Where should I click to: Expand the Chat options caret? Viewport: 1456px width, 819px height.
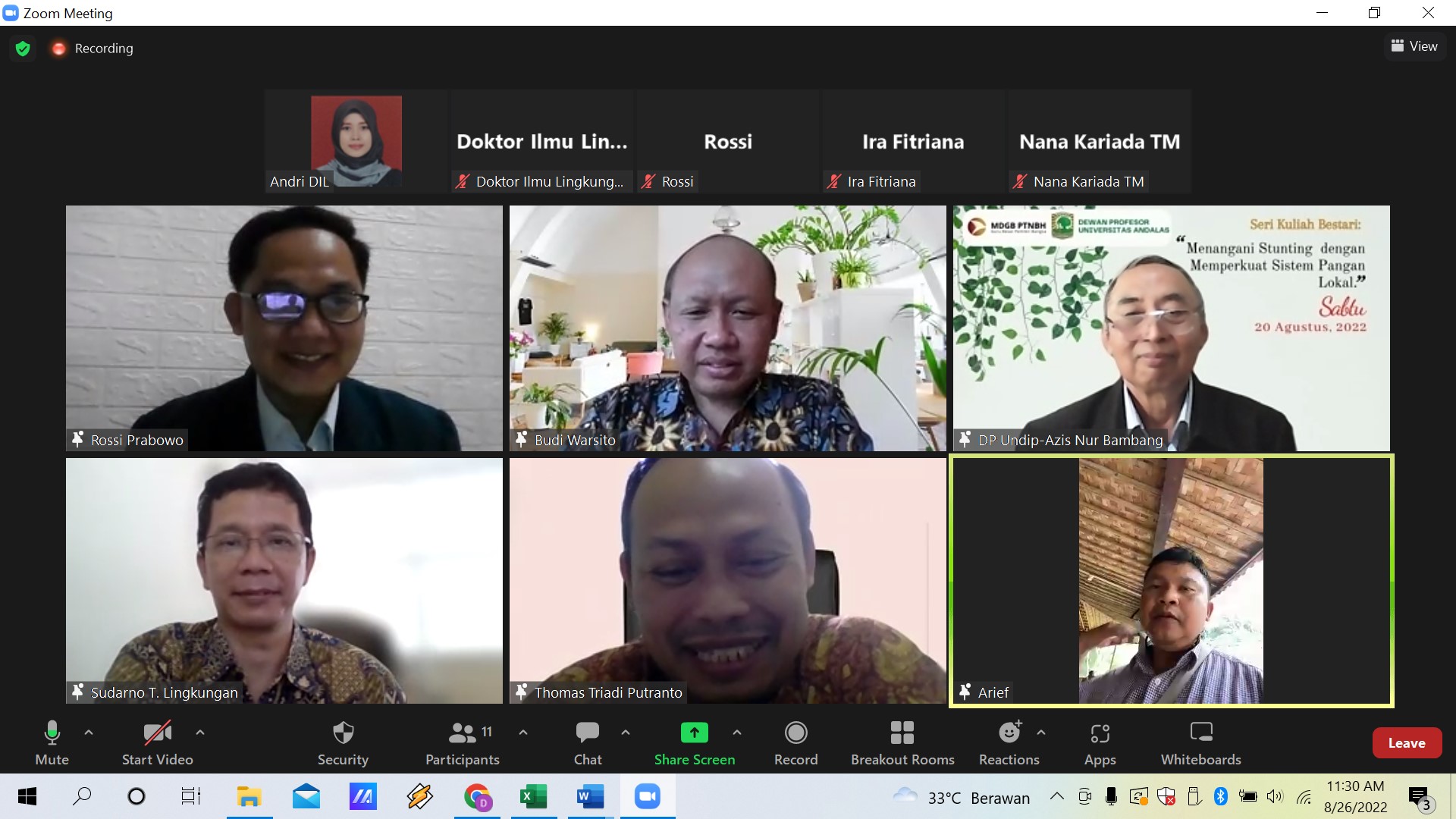[626, 733]
